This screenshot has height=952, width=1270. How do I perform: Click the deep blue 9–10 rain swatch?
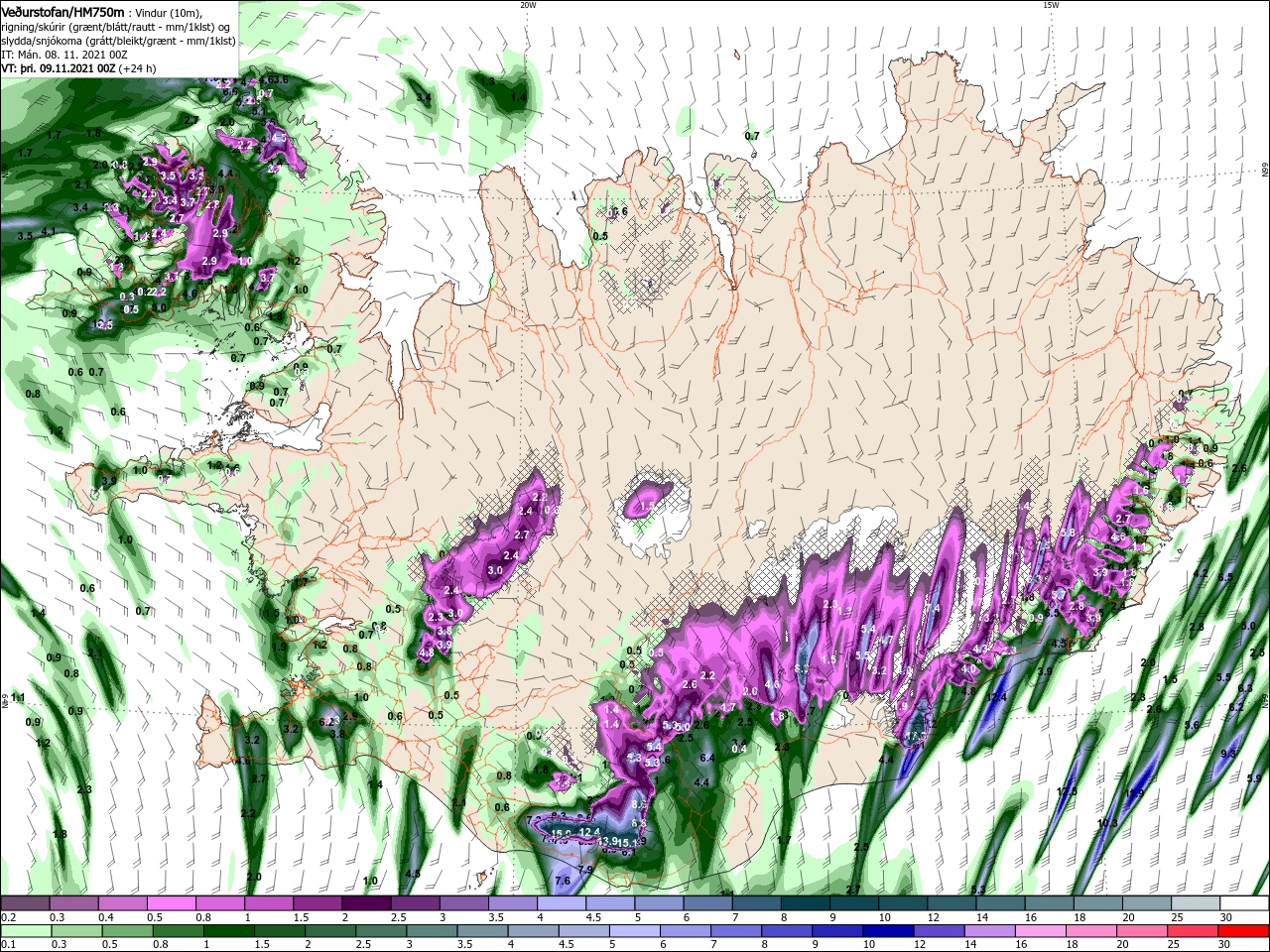838,931
